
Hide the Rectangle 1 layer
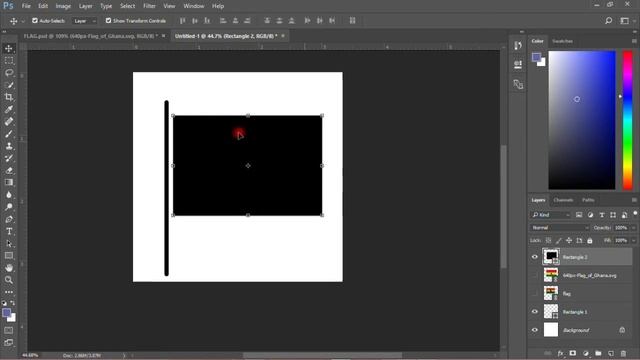point(535,312)
